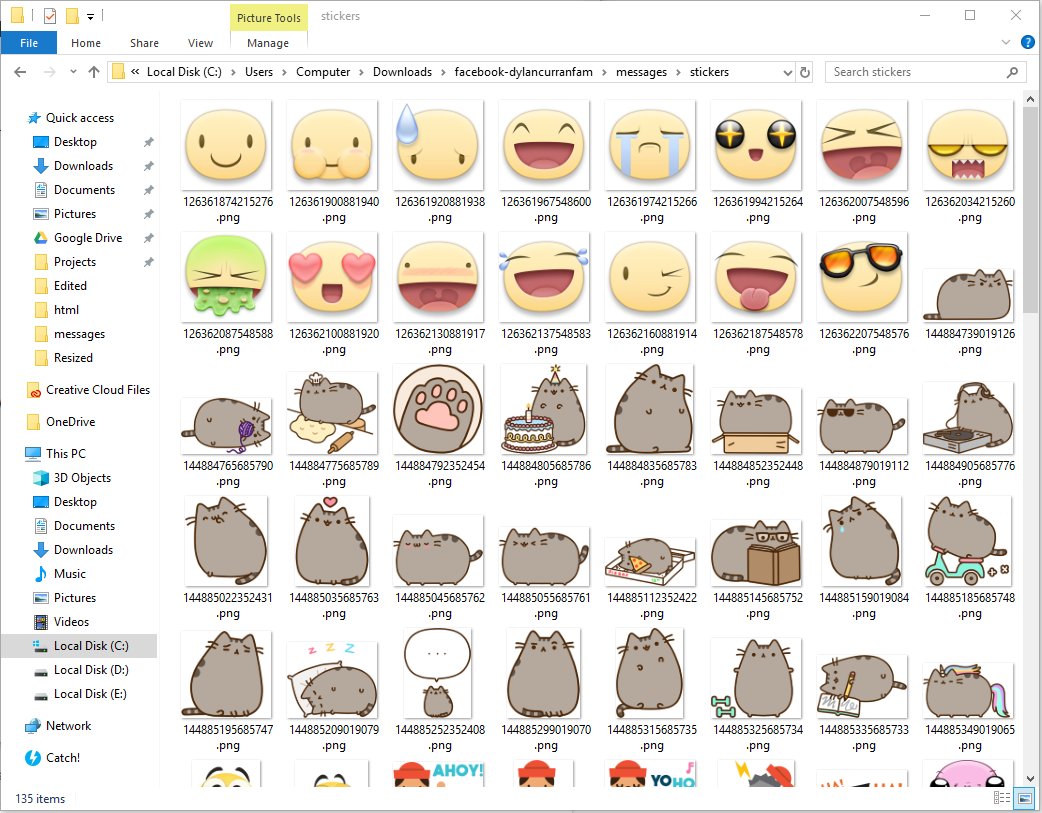Click the New folder quick access icon
The image size is (1042, 813).
pos(72,15)
